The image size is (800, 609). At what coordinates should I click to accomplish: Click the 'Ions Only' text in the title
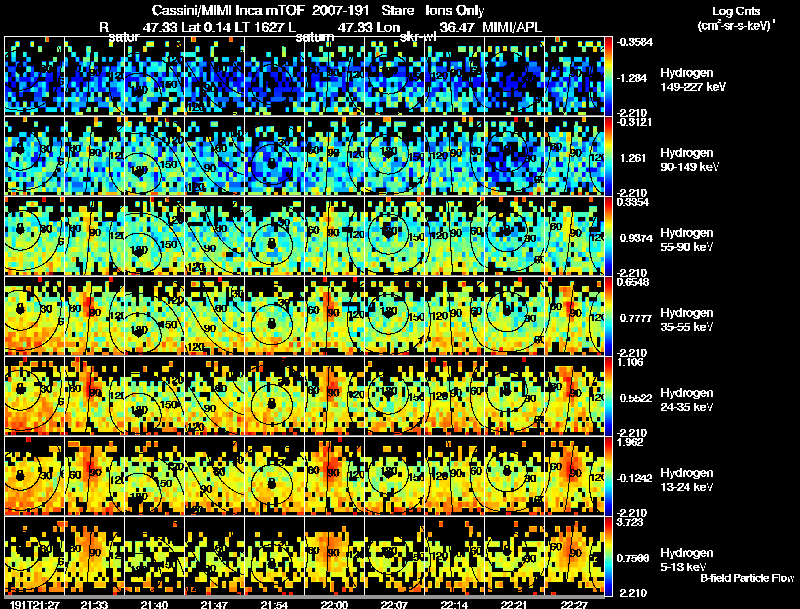(455, 10)
